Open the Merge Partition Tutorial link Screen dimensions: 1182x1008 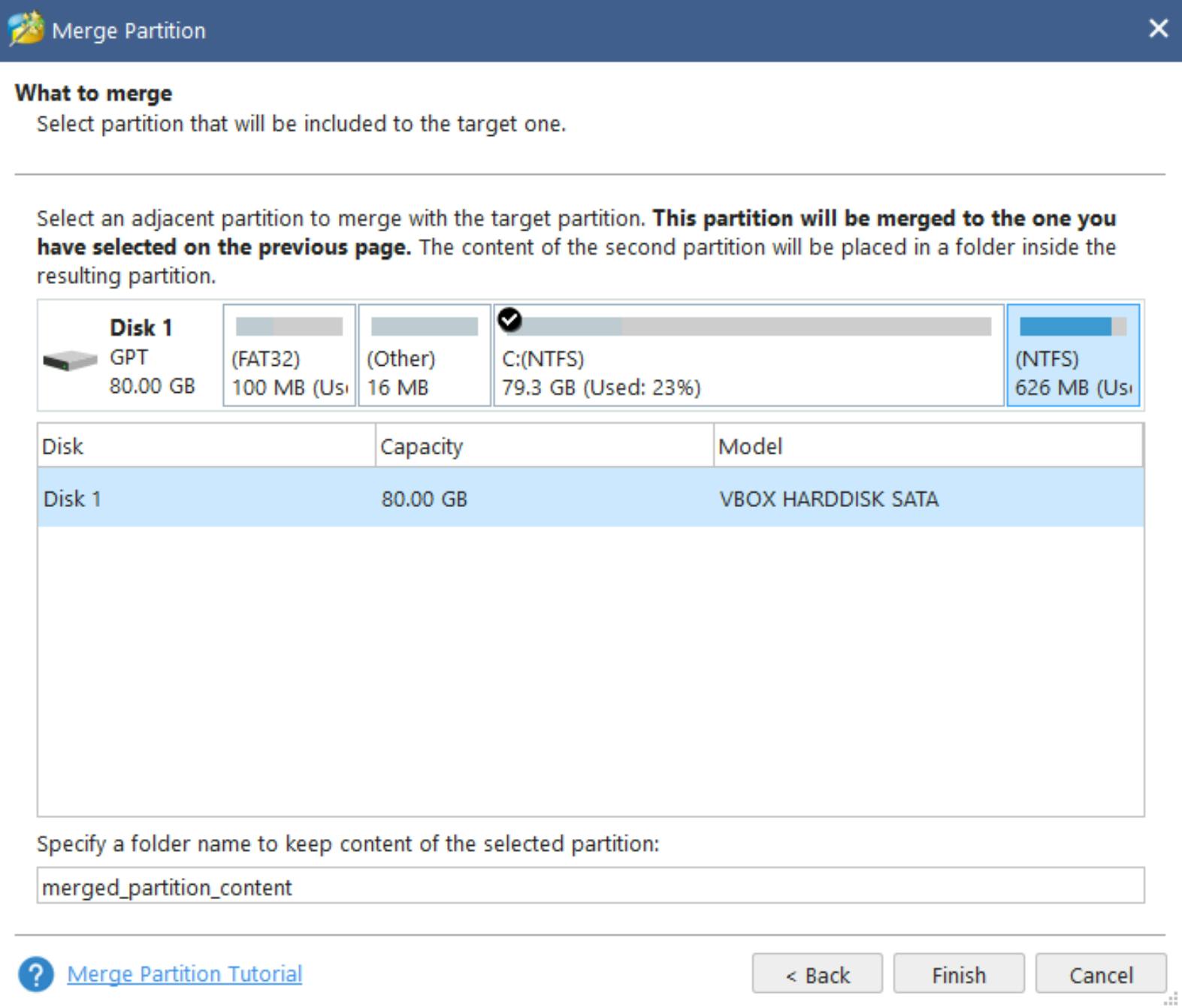tap(185, 974)
